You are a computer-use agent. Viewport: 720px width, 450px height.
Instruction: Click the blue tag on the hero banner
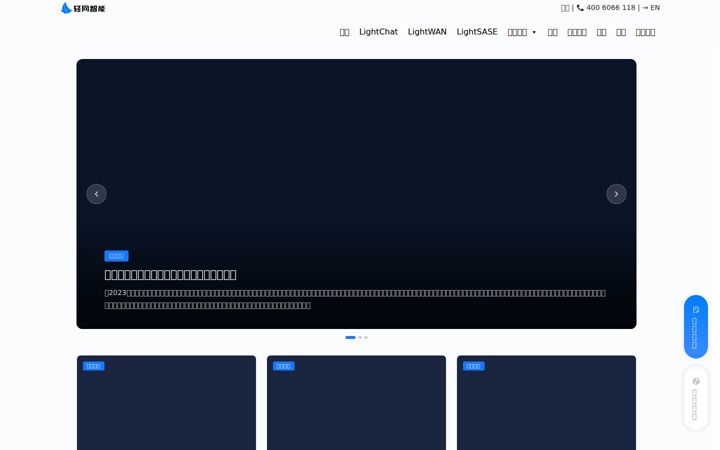click(116, 256)
